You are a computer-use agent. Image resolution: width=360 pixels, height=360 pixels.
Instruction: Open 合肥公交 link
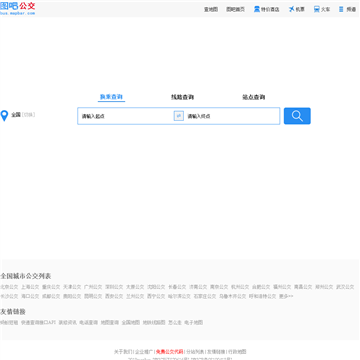[261, 287]
